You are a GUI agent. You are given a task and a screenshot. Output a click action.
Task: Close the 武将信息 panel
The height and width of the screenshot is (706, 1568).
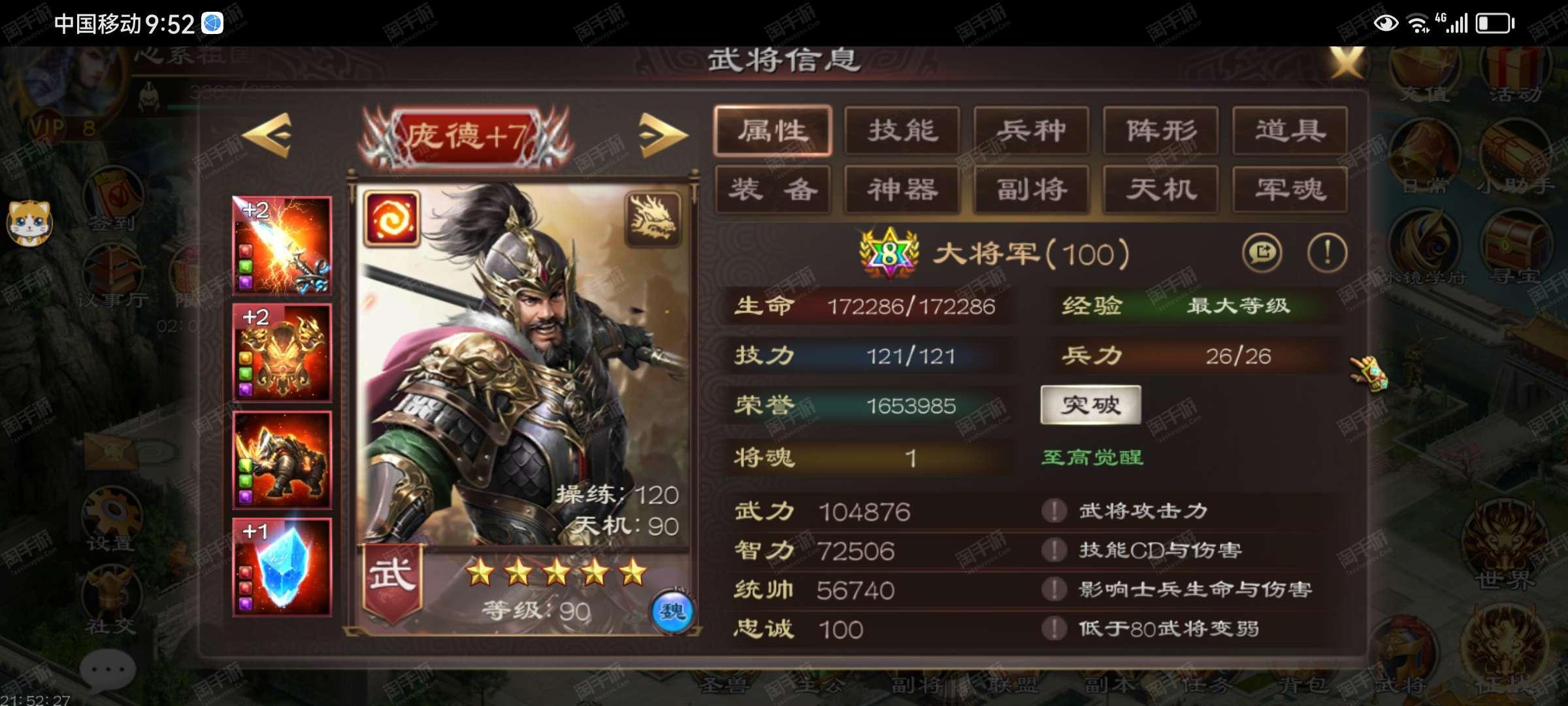point(1347,62)
